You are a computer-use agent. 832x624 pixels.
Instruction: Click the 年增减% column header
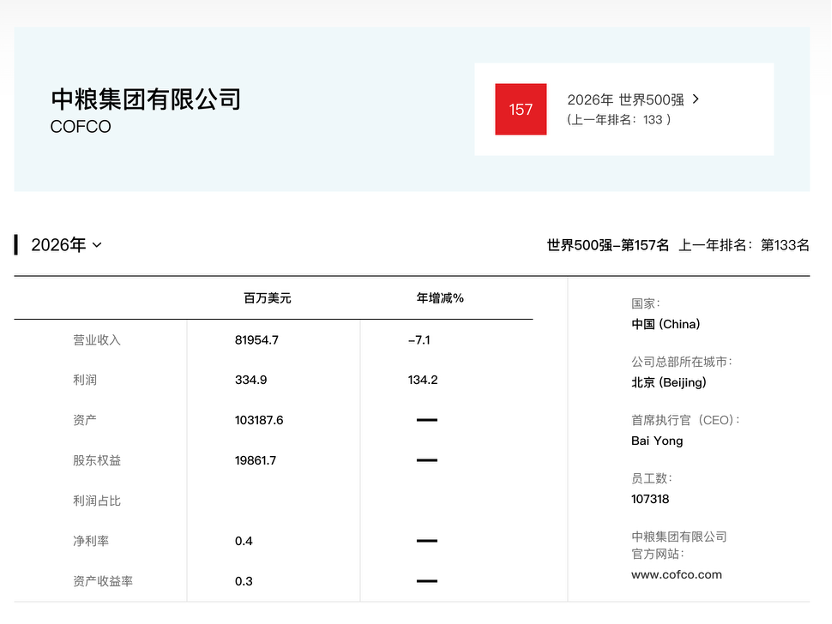click(x=440, y=298)
